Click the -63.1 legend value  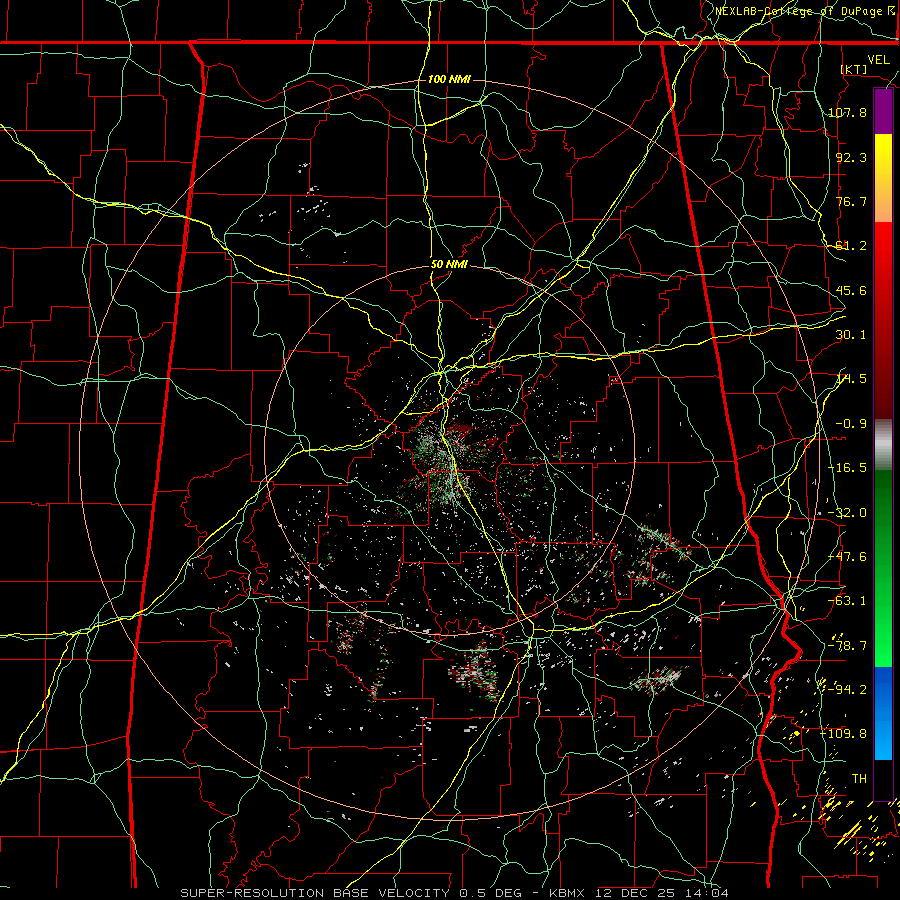(847, 601)
